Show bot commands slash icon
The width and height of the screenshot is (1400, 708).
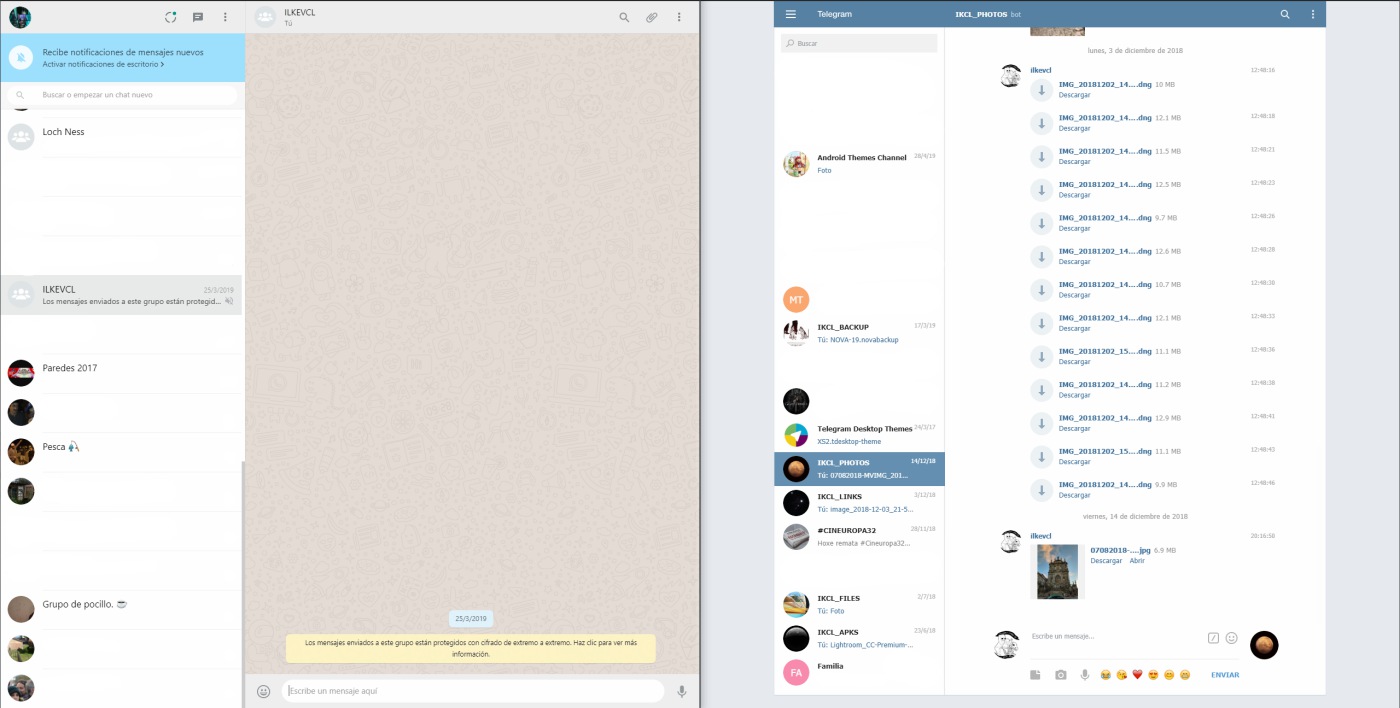(1213, 637)
